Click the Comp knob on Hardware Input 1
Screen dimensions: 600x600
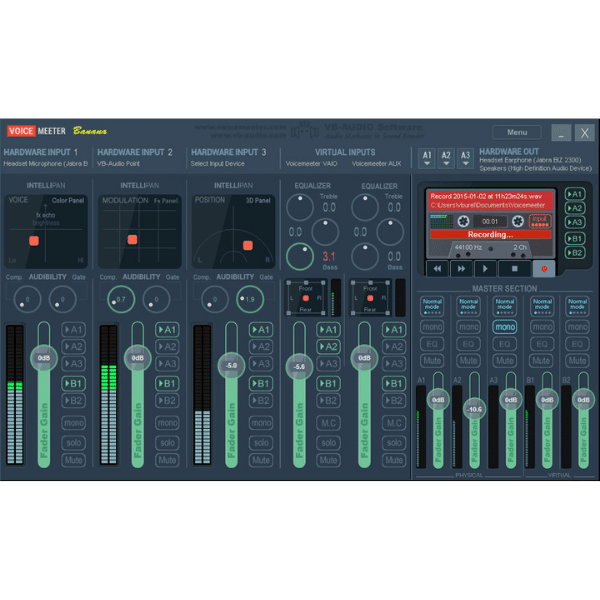27,299
